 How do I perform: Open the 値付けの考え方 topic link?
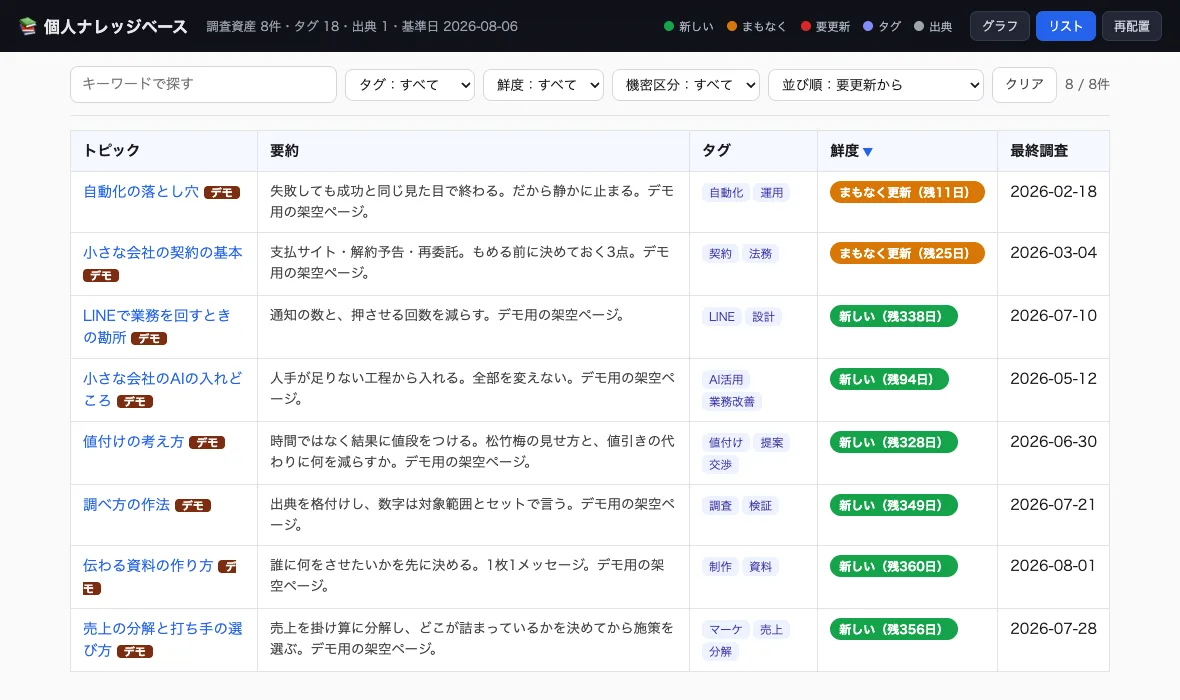click(x=133, y=442)
